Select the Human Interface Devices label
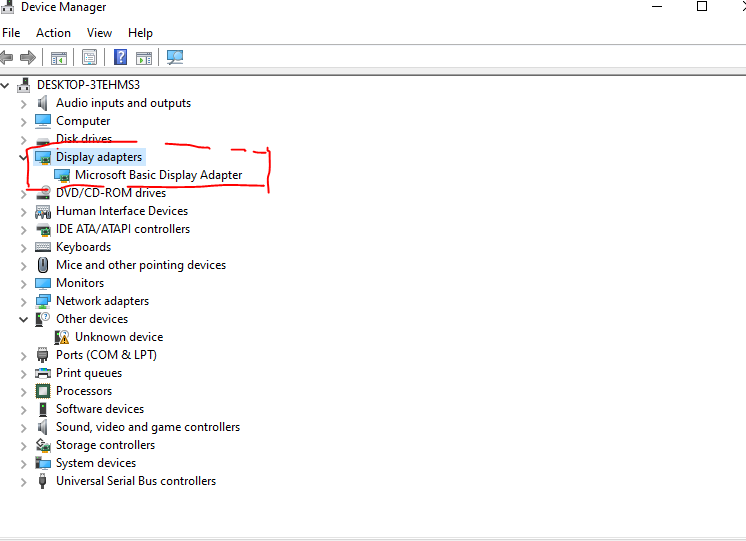The width and height of the screenshot is (746, 541). (122, 211)
